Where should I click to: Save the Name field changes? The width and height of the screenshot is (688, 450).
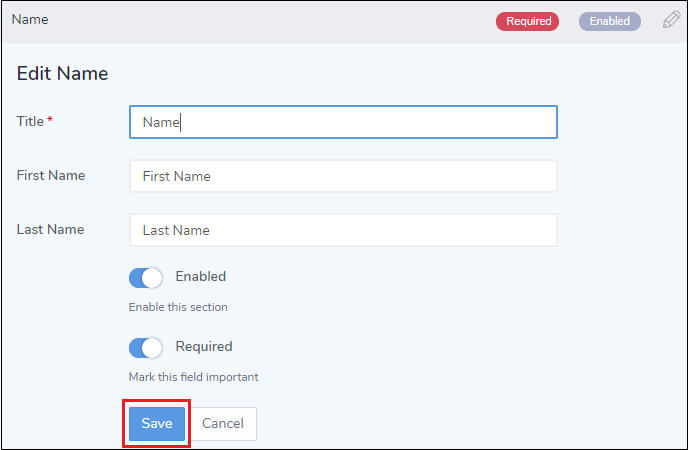point(156,424)
